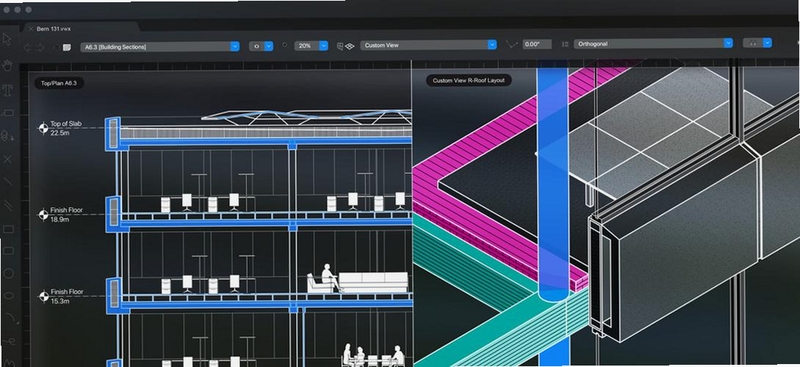Screen dimensions: 800x367
Task: Click the small zoom circle icon before 20%
Action: [x=284, y=45]
